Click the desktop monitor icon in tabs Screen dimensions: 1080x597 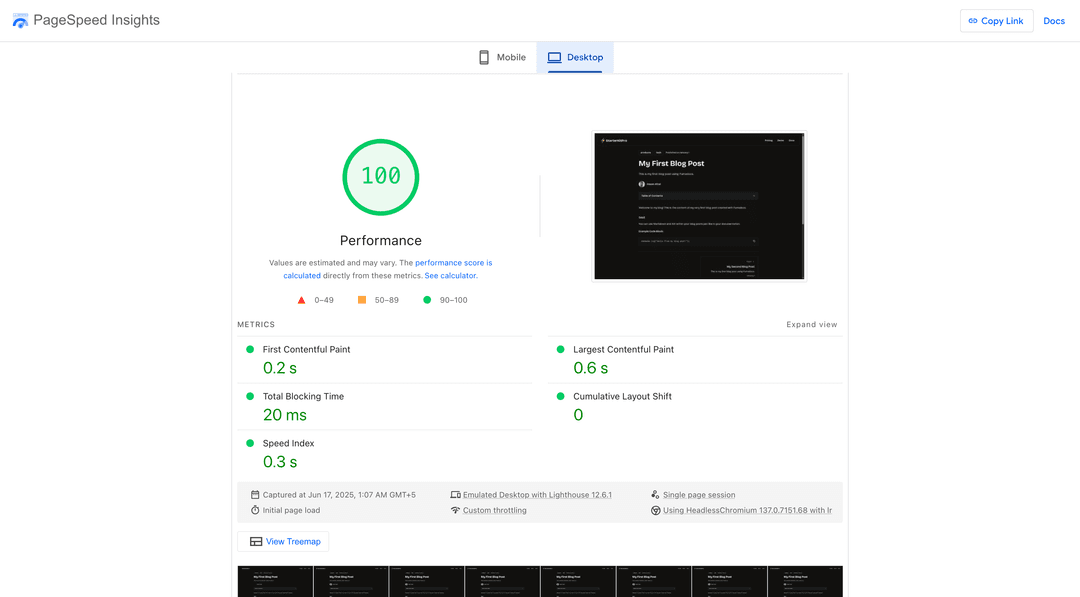tap(554, 57)
